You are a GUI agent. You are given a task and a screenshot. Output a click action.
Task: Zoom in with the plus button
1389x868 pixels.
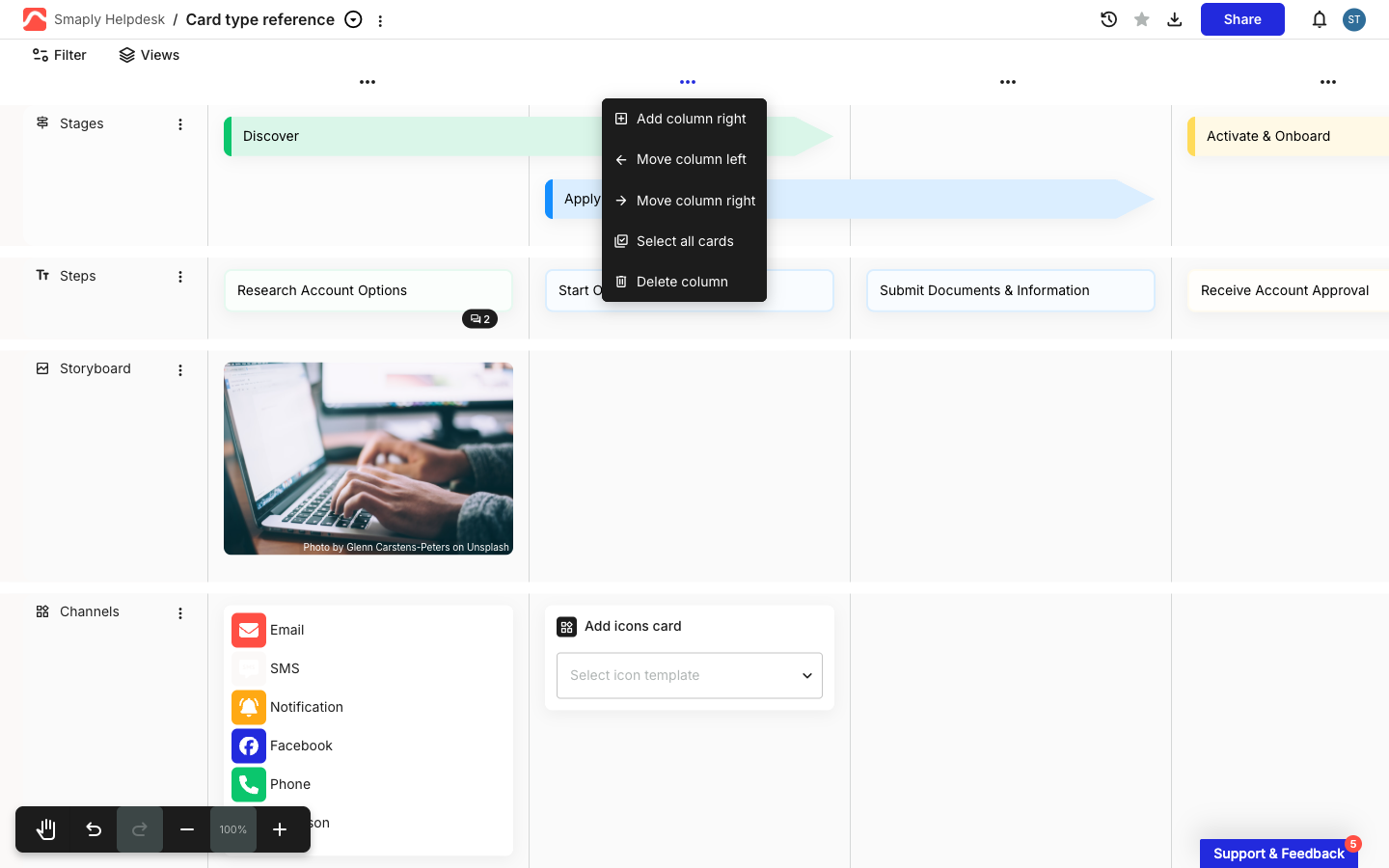click(x=280, y=829)
